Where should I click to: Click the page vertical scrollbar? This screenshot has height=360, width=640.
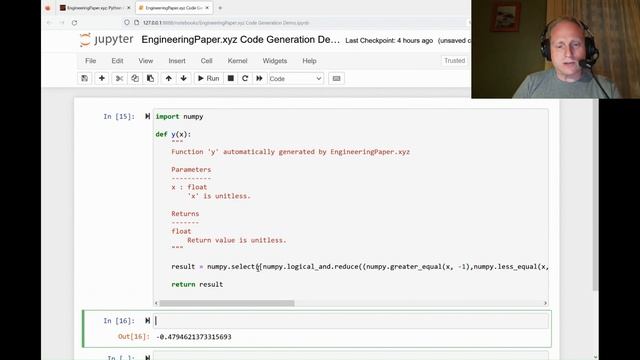point(596,196)
